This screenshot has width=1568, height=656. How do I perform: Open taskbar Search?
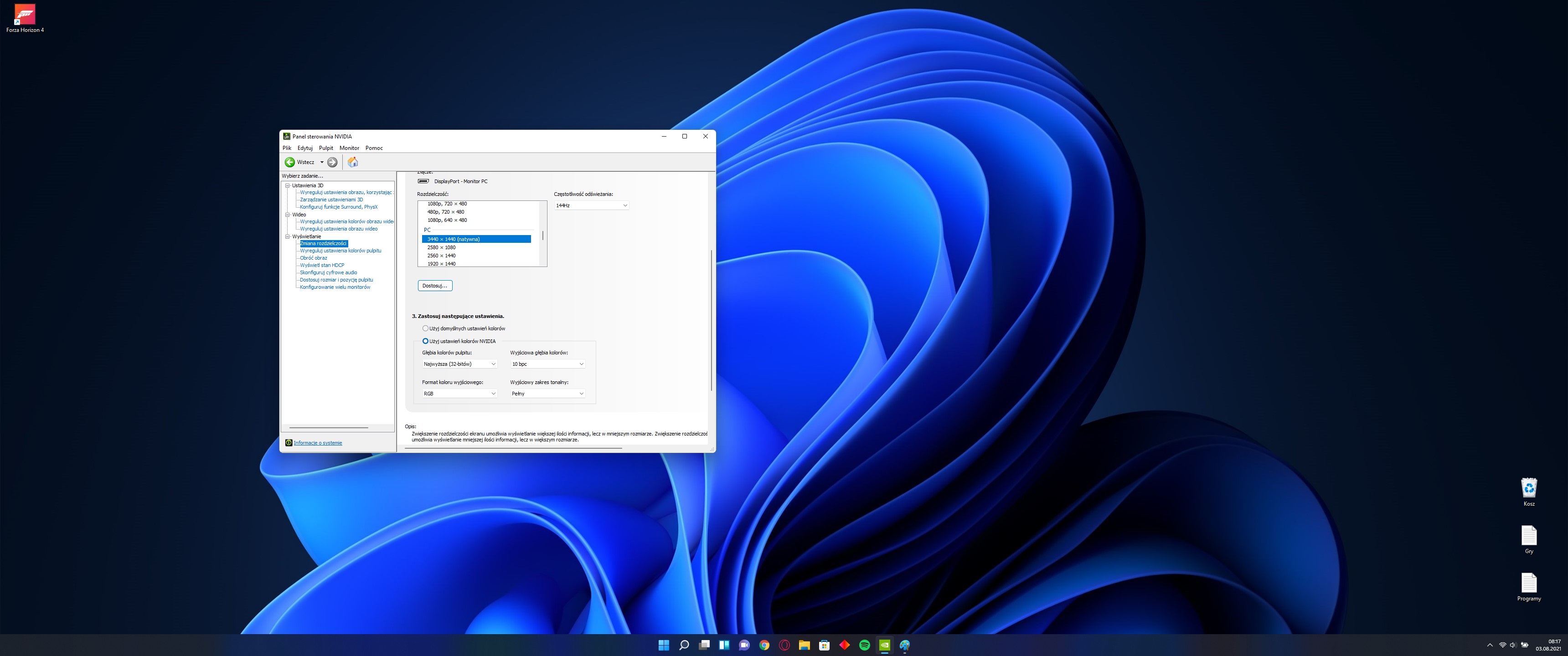click(684, 645)
